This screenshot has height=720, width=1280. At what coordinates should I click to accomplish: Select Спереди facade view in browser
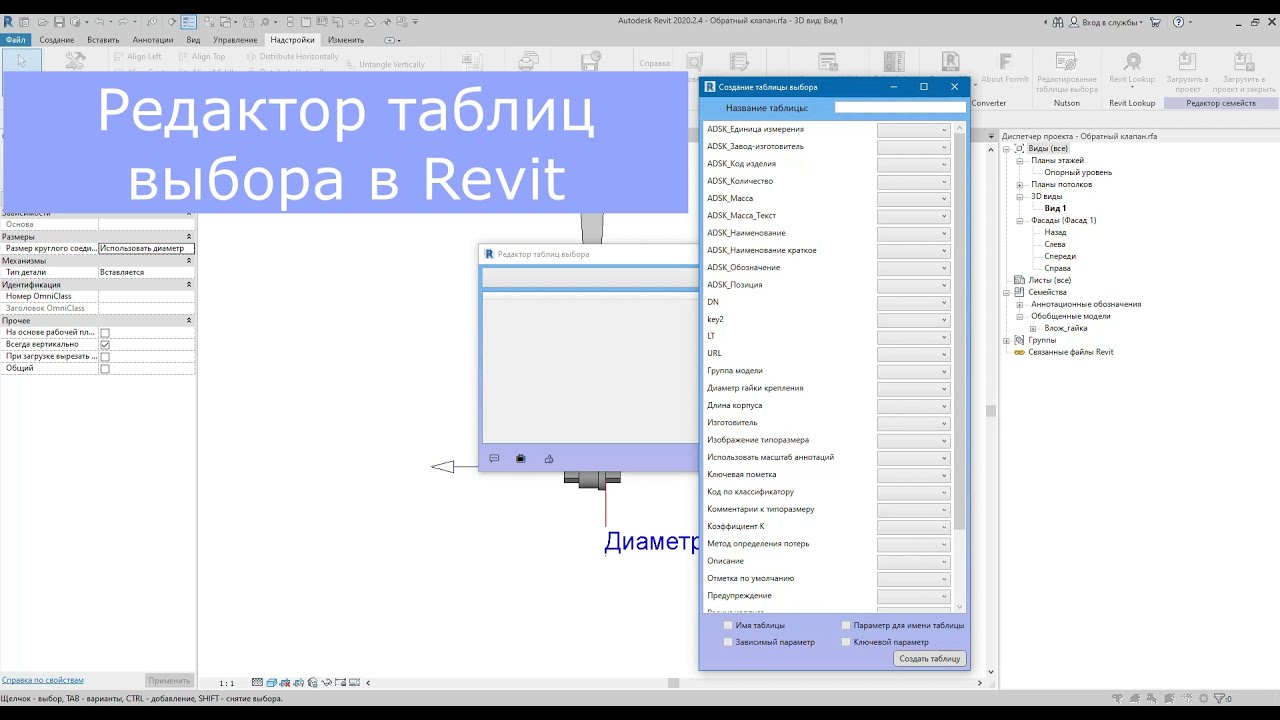1060,256
